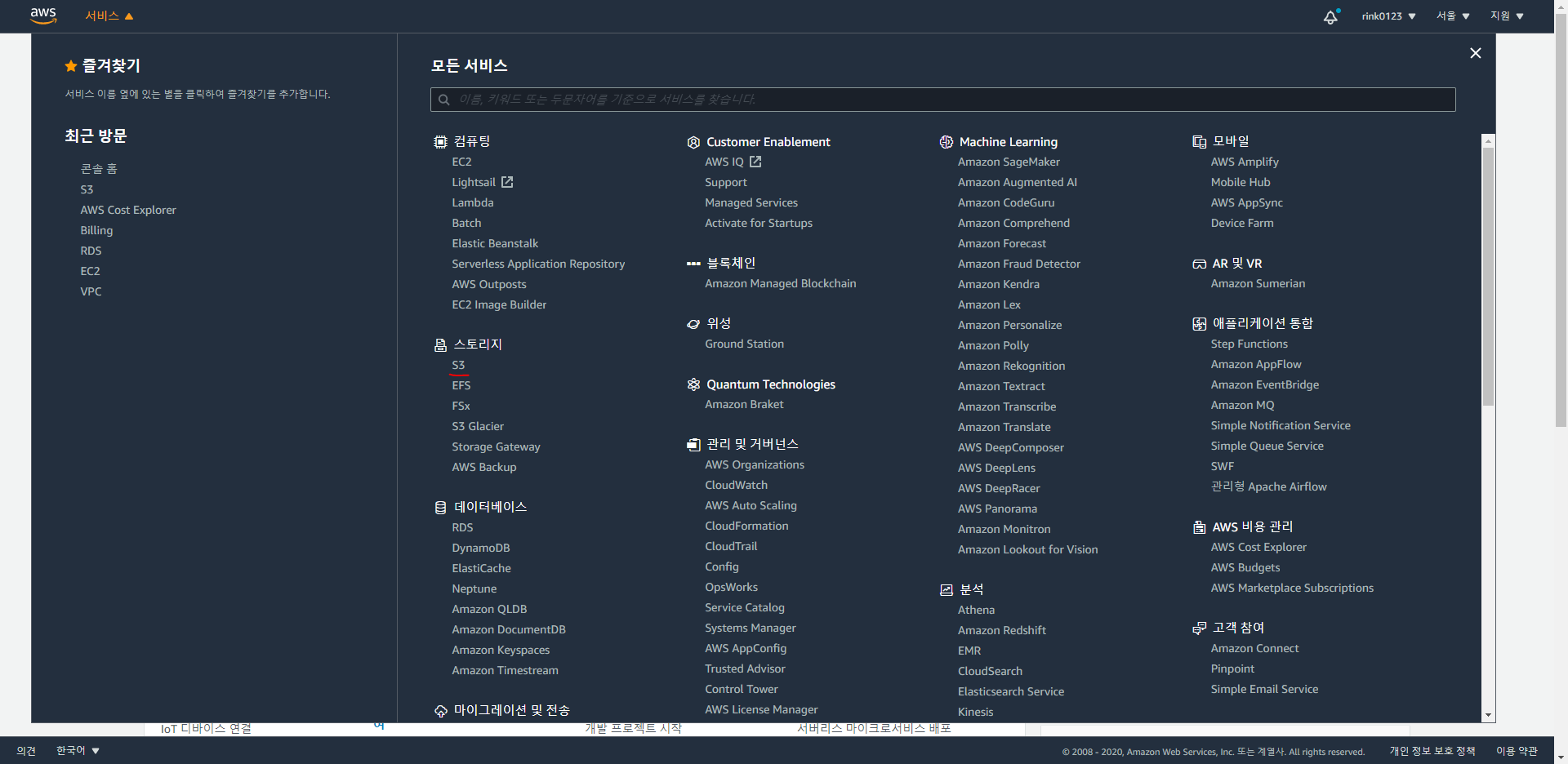
Task: Open Storage Gateway service
Action: tap(496, 446)
